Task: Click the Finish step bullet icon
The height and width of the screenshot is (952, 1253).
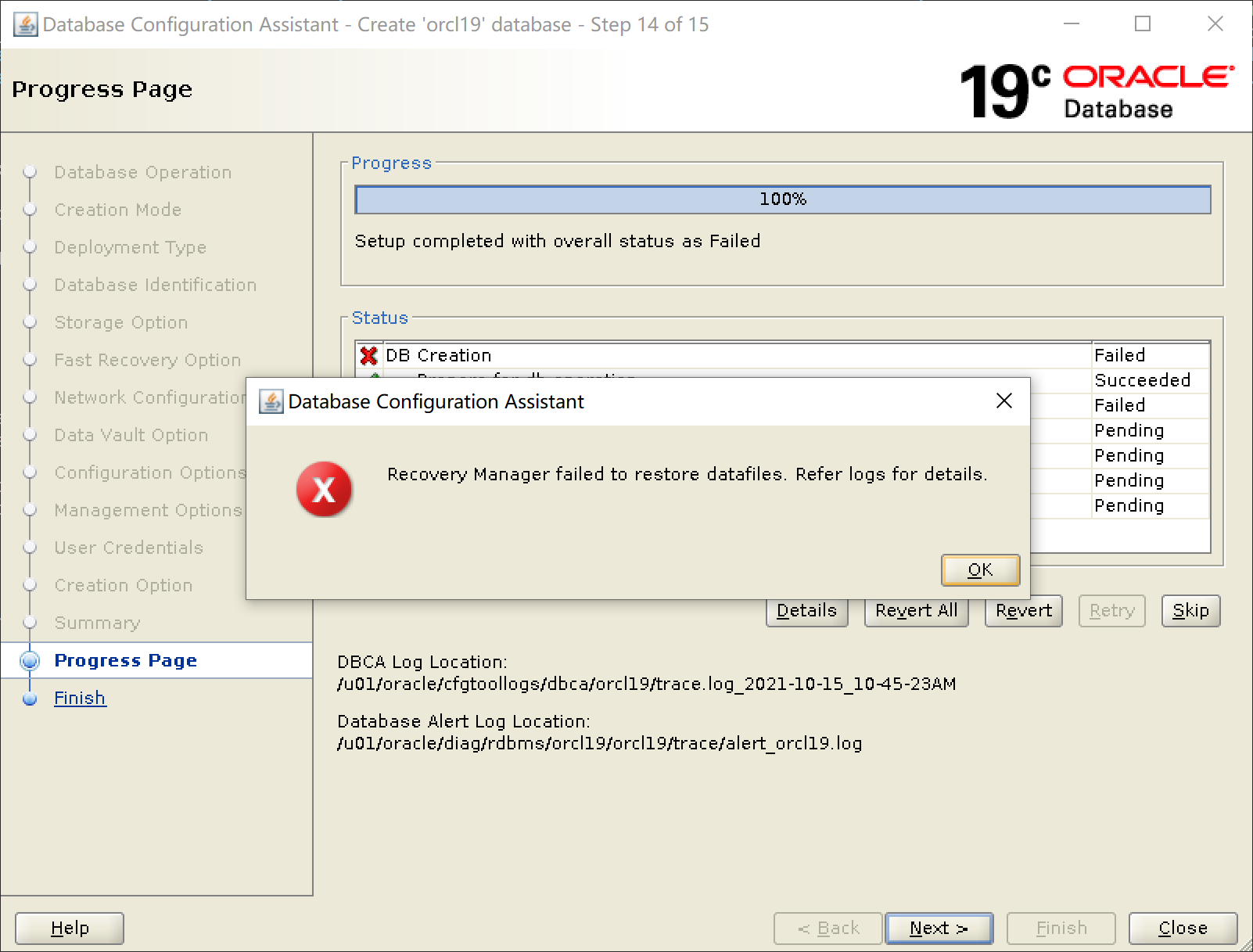Action: point(30,699)
